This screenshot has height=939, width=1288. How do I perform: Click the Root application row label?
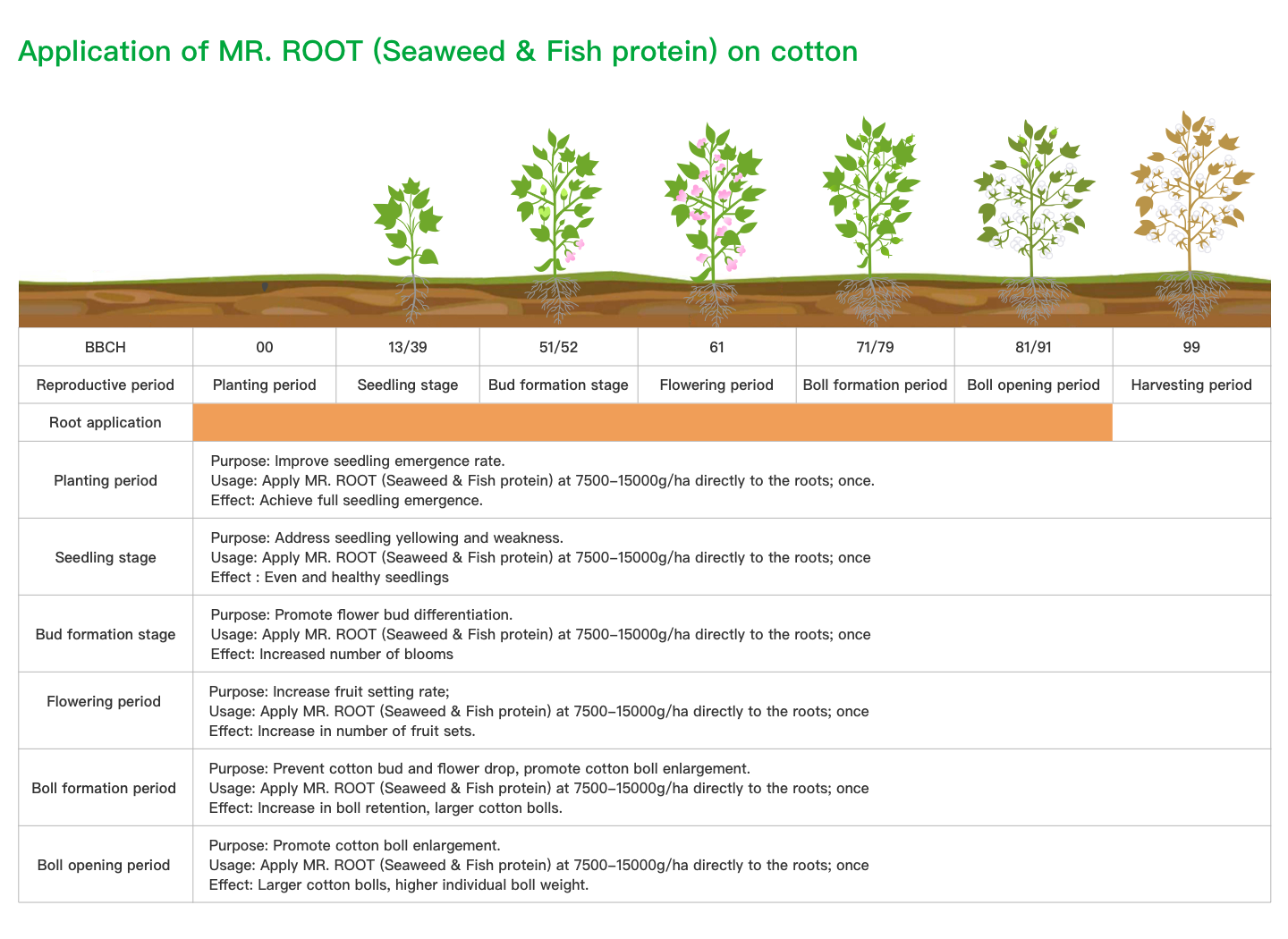pyautogui.click(x=106, y=422)
